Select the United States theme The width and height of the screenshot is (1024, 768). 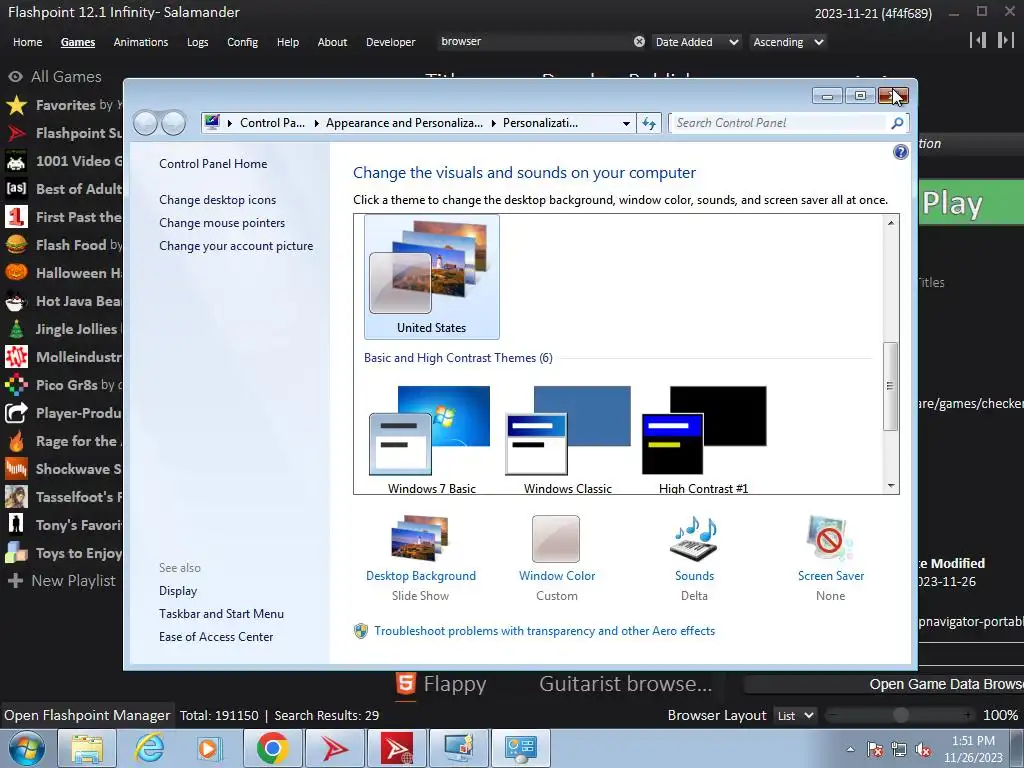432,276
